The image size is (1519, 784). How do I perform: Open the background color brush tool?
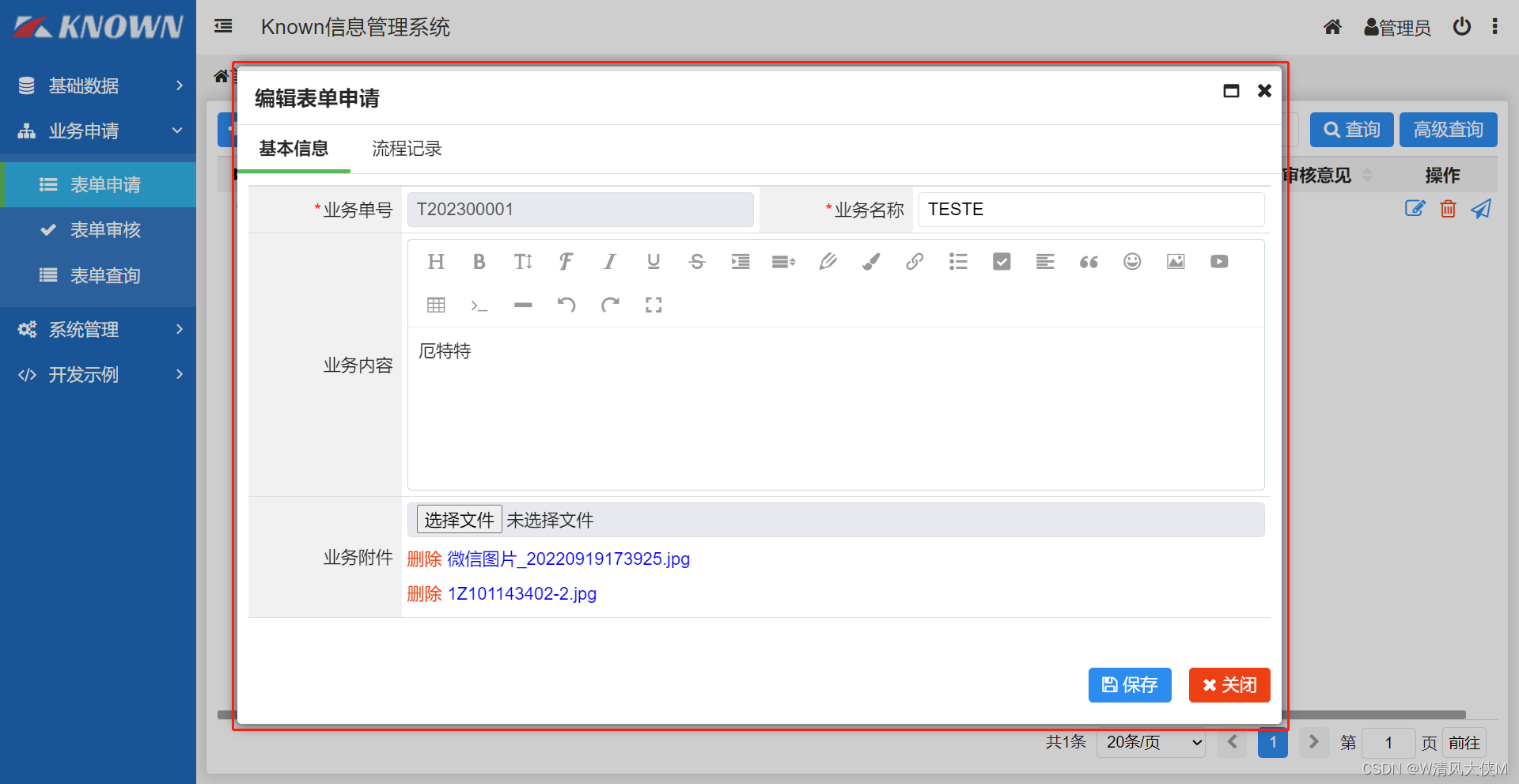click(x=871, y=262)
